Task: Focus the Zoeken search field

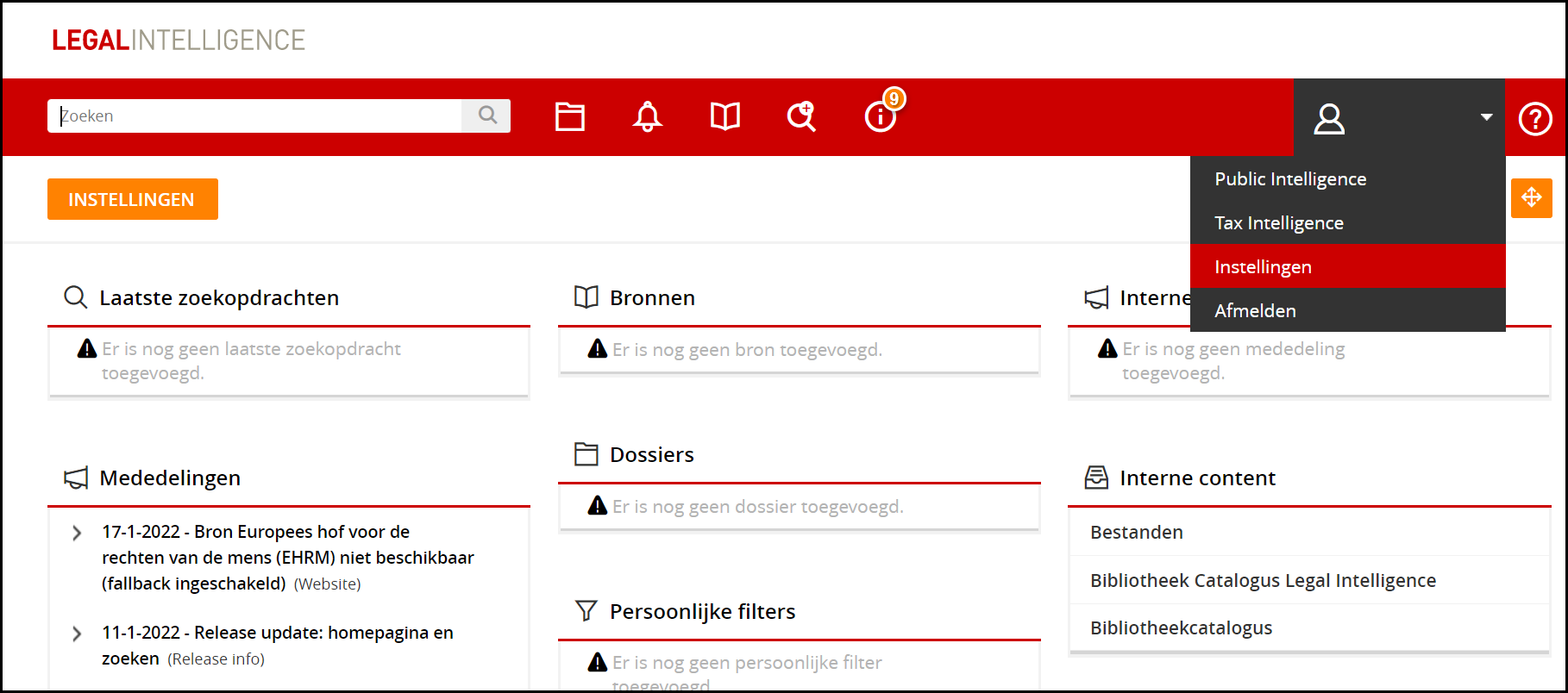Action: coord(255,115)
